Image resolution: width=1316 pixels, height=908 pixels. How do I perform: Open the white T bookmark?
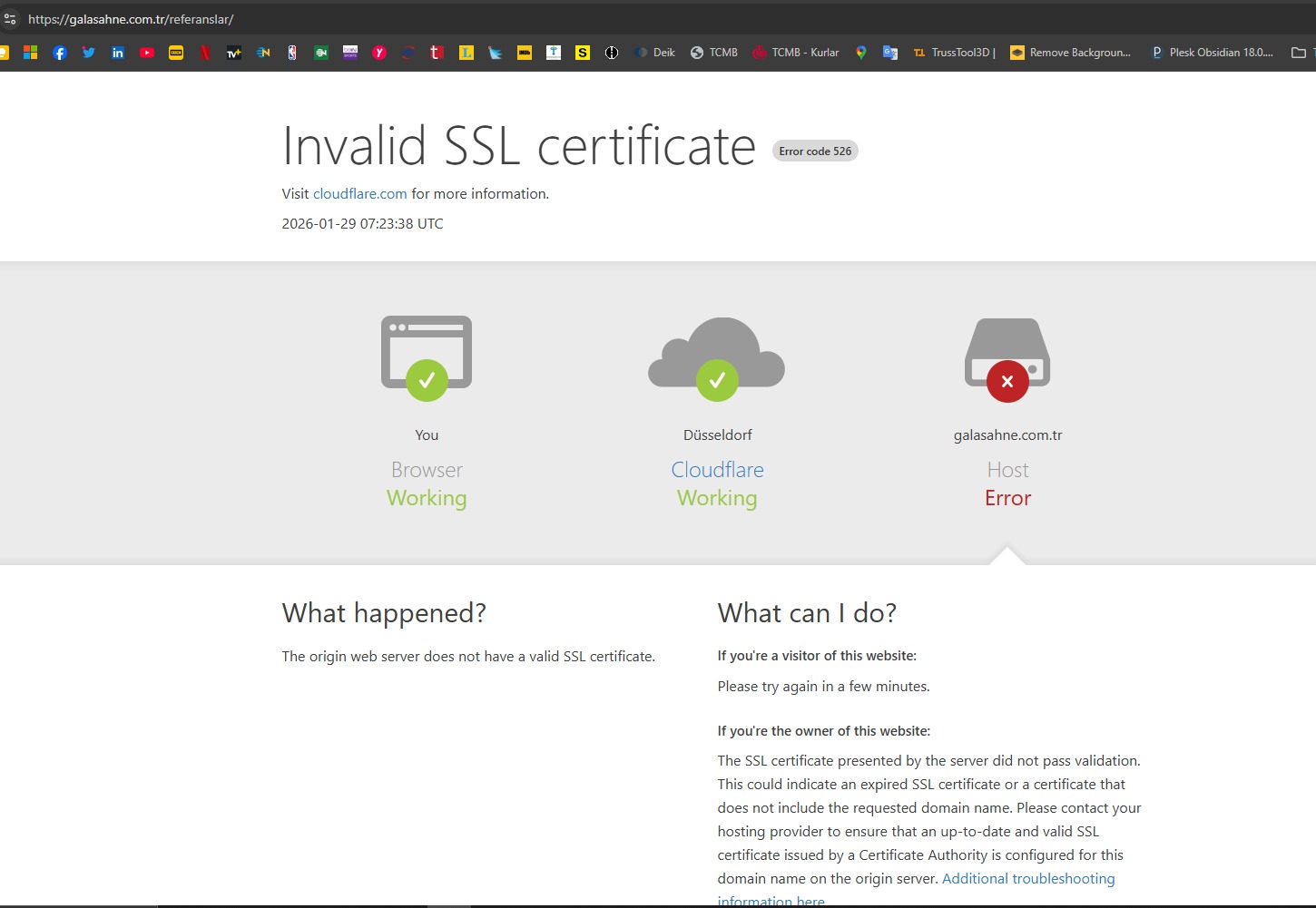554,53
